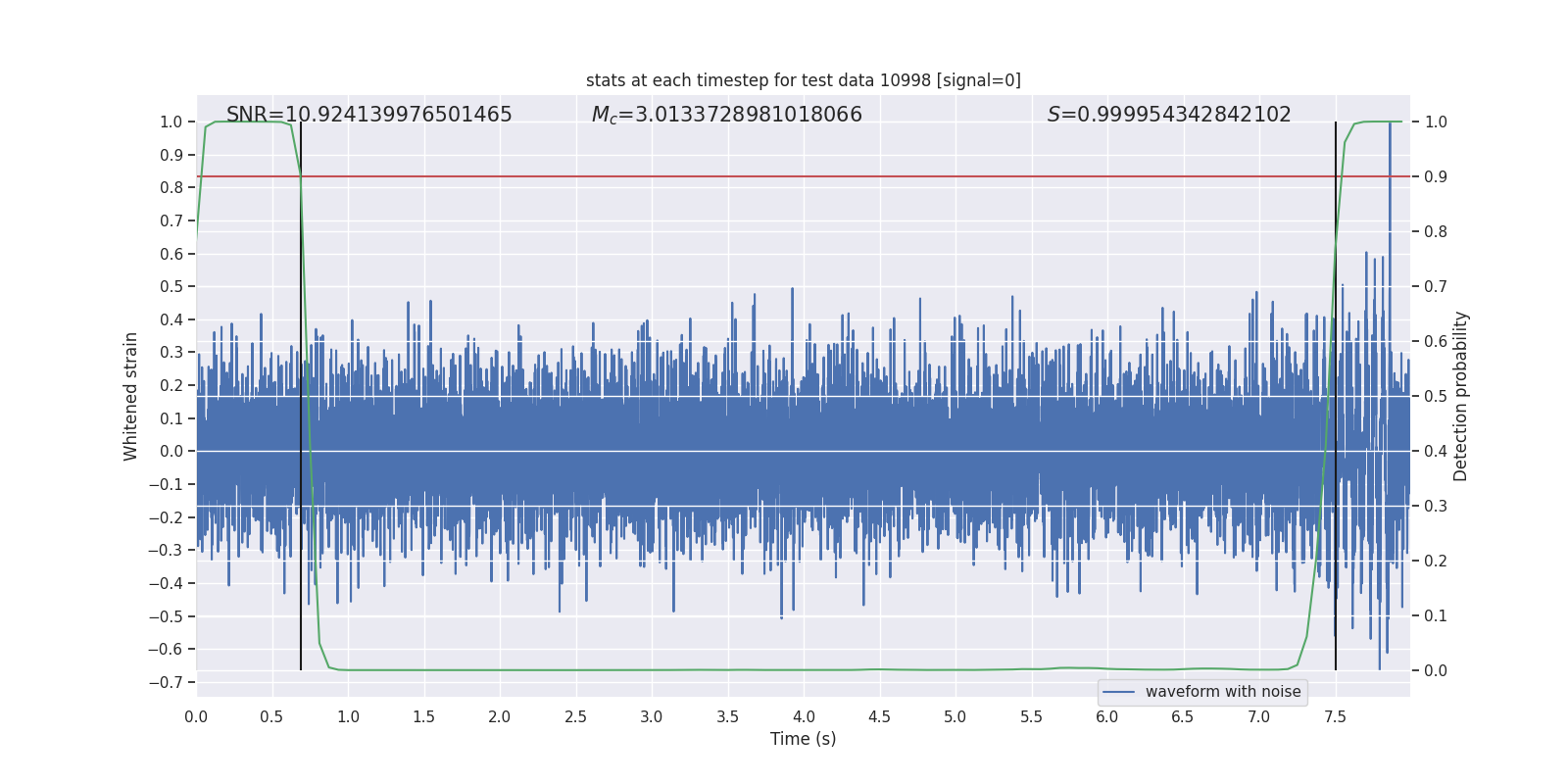1568x784 pixels.
Task: Click the 'Time (s)' x-axis label
Action: coord(803,739)
